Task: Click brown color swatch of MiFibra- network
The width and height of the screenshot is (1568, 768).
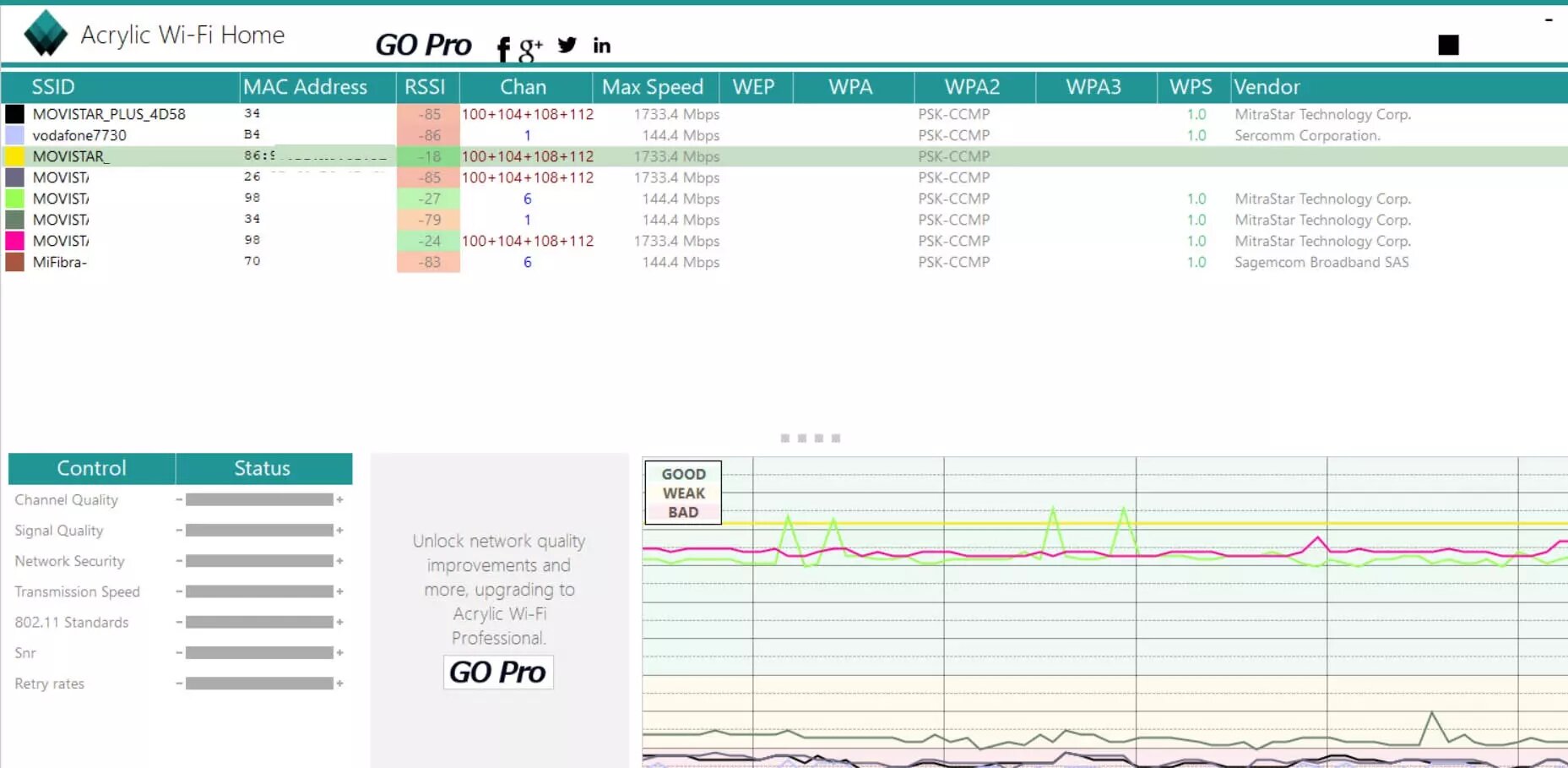Action: [x=14, y=262]
